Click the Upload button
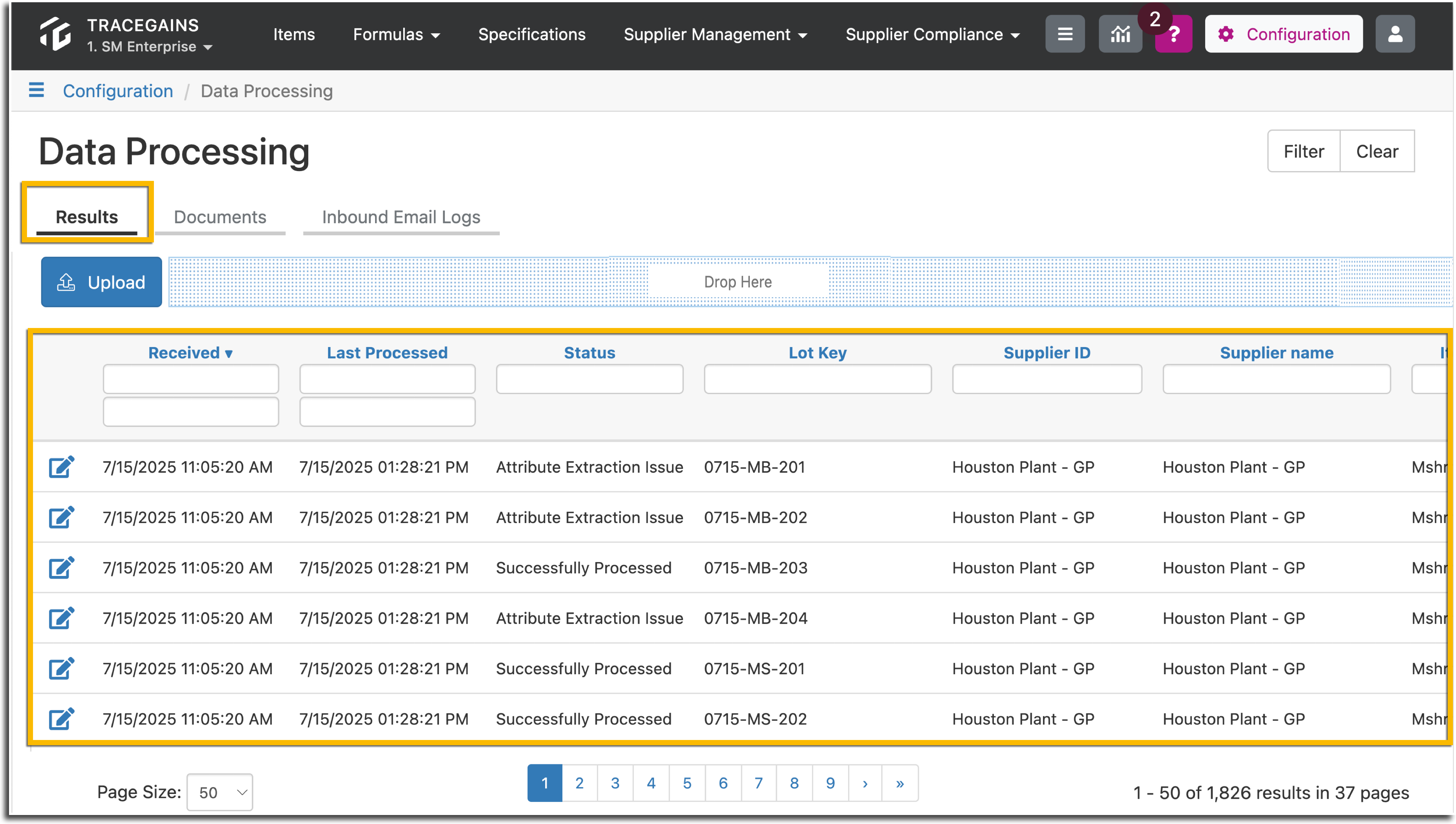Screen dimensions: 1456x824 (x=101, y=282)
